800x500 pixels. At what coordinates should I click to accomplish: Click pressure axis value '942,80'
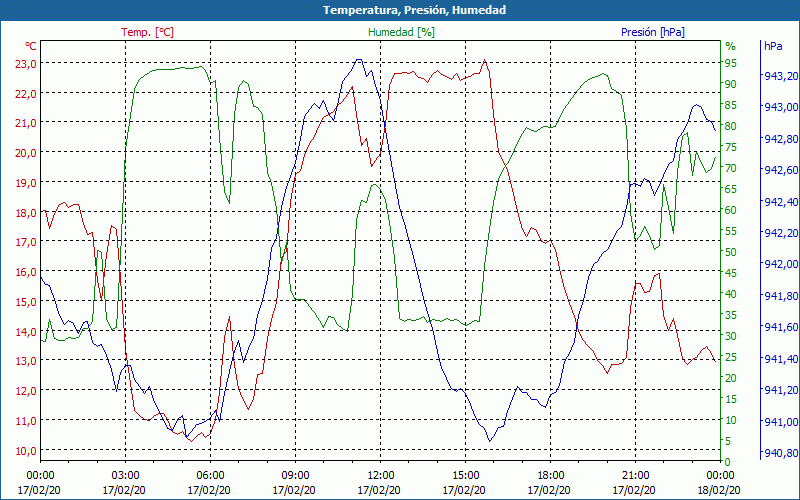pos(781,139)
